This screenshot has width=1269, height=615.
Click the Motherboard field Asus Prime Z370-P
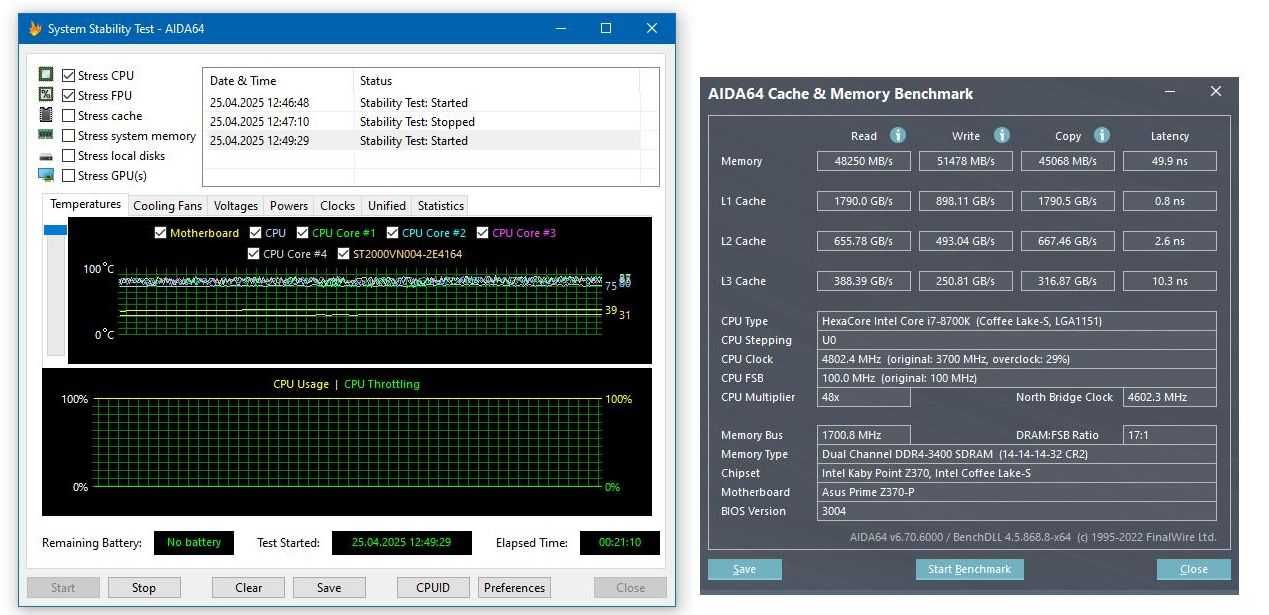point(1017,492)
